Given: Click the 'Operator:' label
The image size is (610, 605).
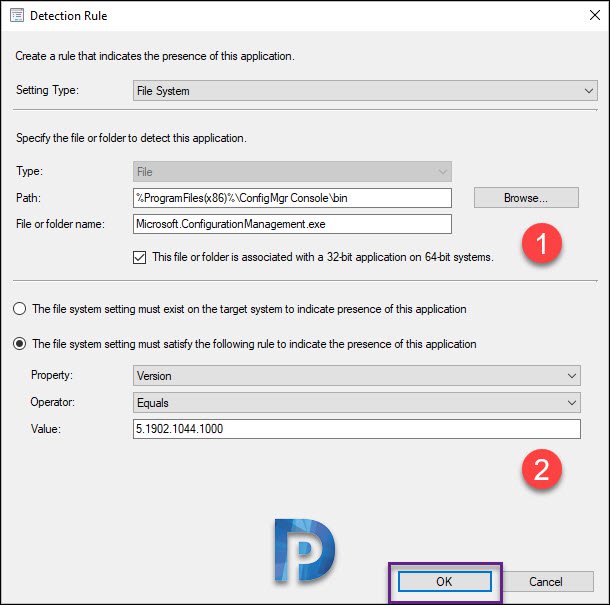Looking at the screenshot, I should click(53, 402).
